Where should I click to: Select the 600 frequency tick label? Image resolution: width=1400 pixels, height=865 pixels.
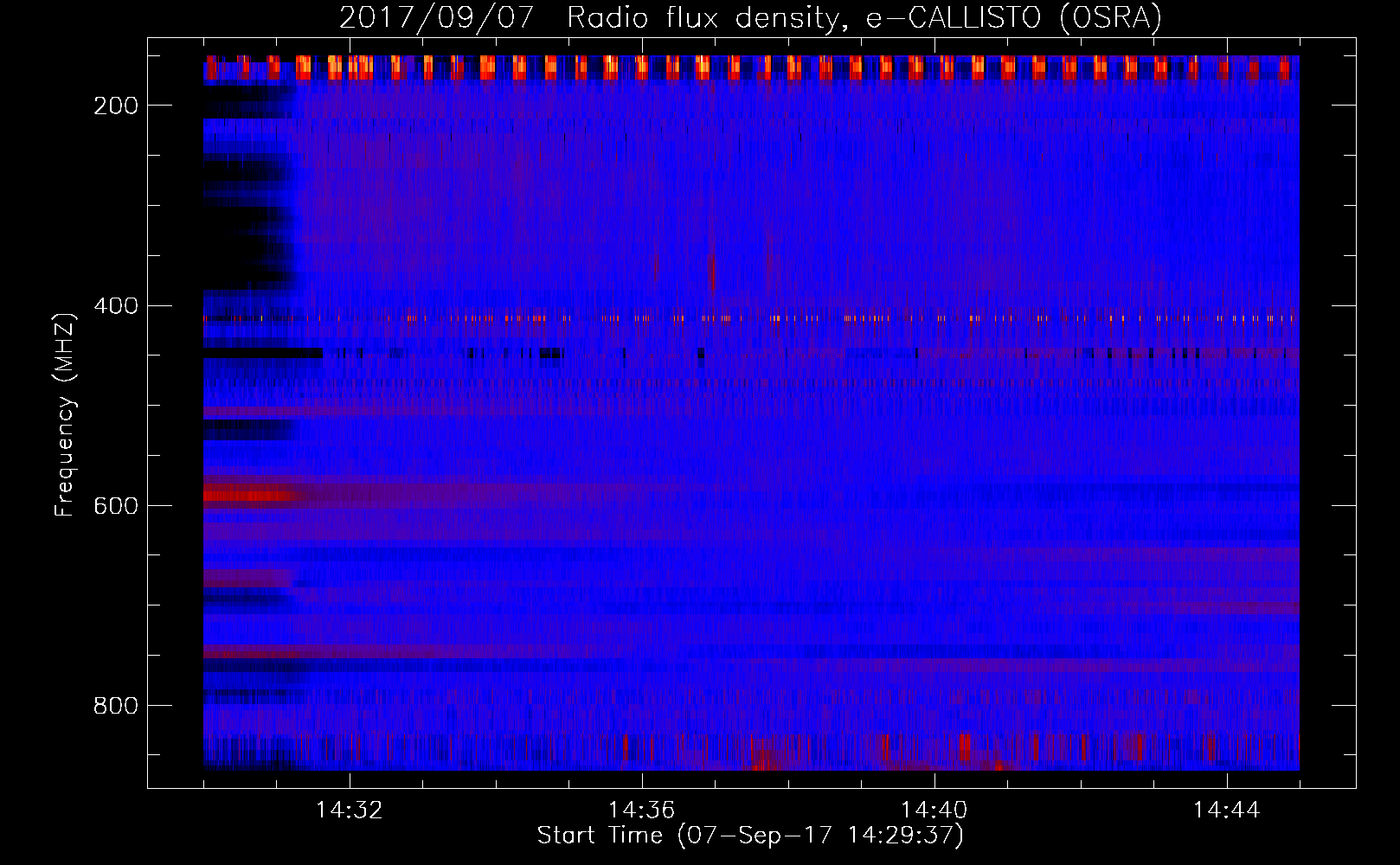tap(116, 506)
